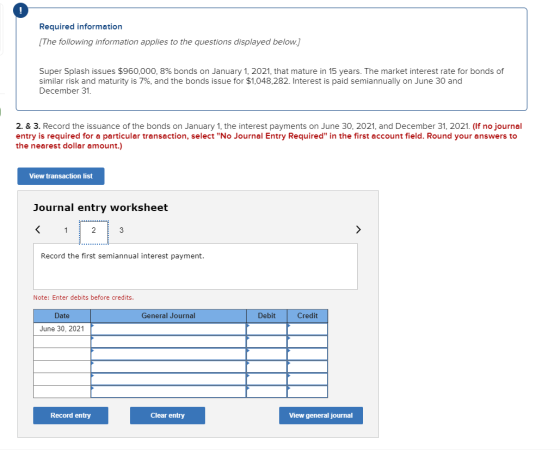Open View transaction list
Screen dimensions: 560x452
point(61,176)
